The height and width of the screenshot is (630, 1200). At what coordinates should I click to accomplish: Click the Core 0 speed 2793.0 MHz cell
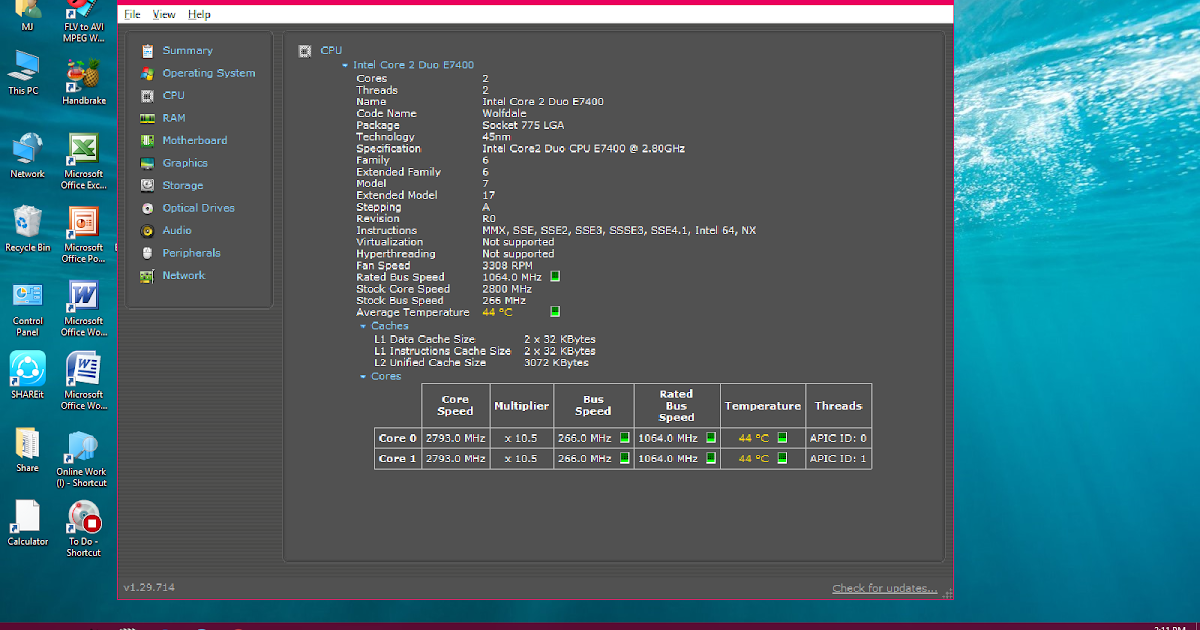tap(455, 438)
